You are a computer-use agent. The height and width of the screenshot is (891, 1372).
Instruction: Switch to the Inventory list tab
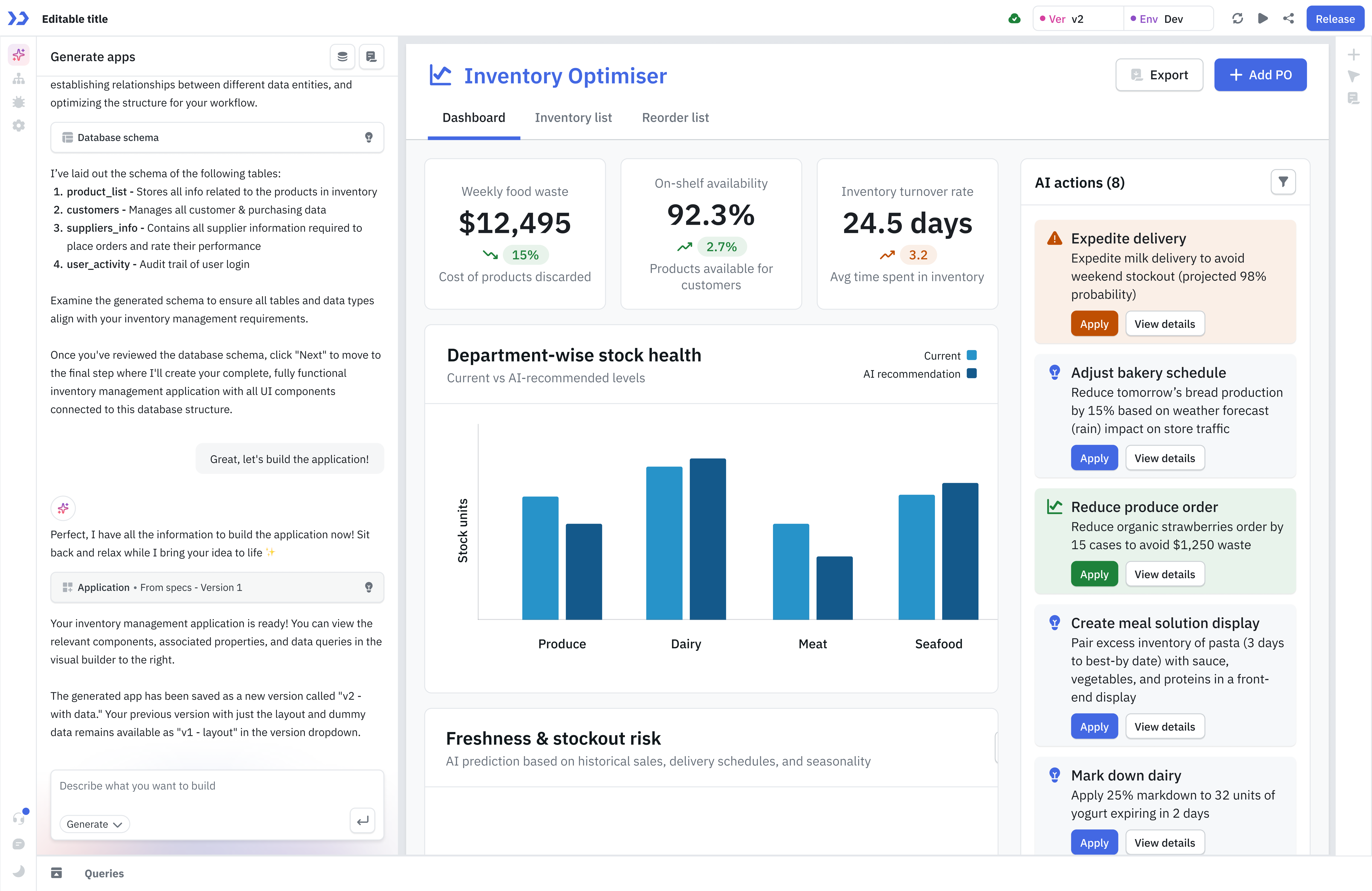coord(573,117)
